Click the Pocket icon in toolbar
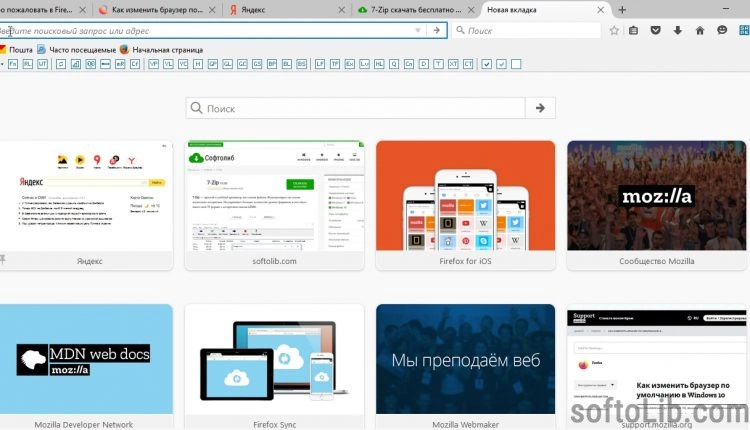 [x=655, y=30]
